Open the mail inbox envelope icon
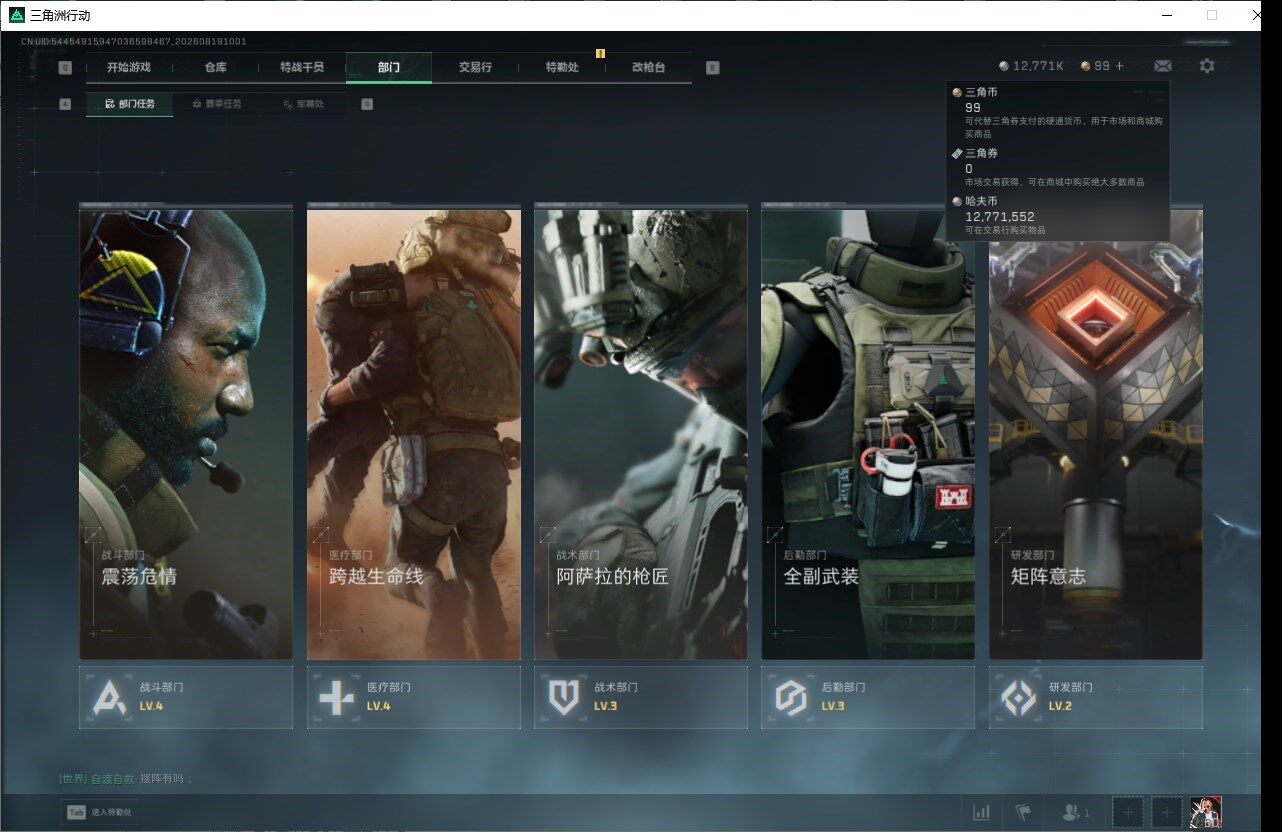 [x=1163, y=66]
